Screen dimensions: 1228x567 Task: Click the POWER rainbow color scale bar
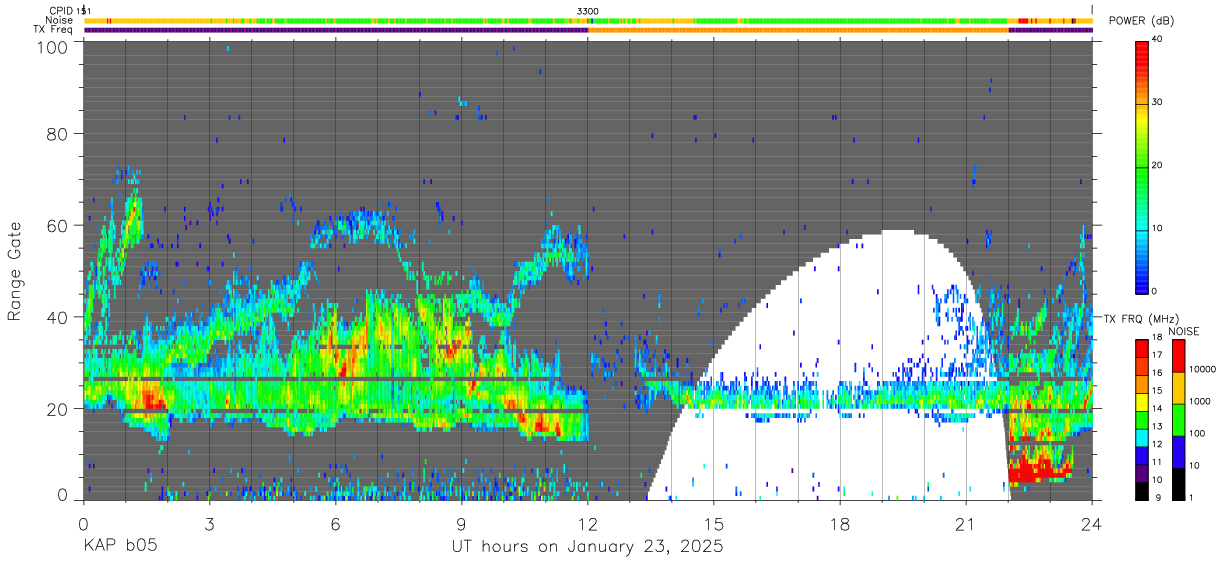[x=1142, y=166]
